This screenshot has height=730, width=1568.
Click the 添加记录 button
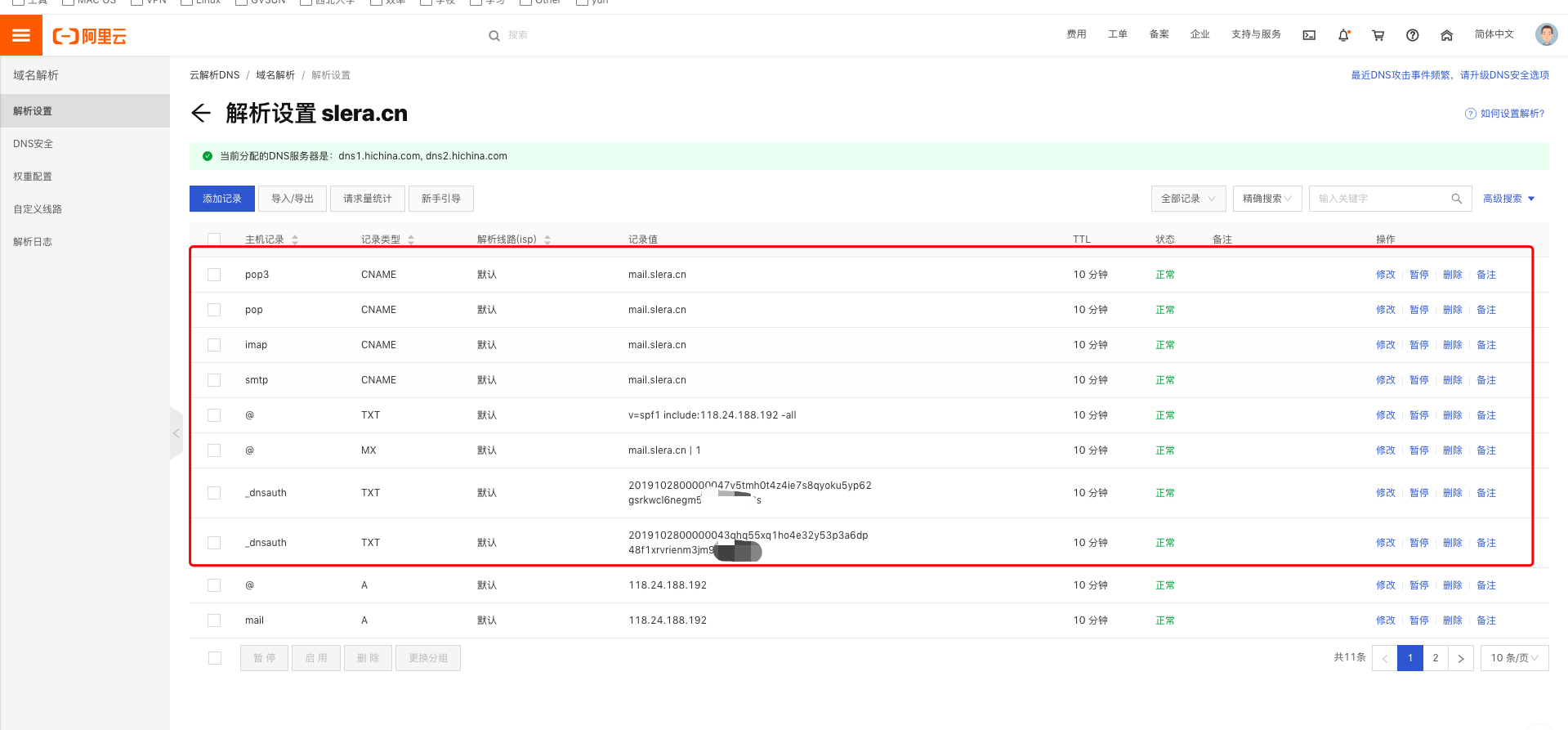click(222, 199)
